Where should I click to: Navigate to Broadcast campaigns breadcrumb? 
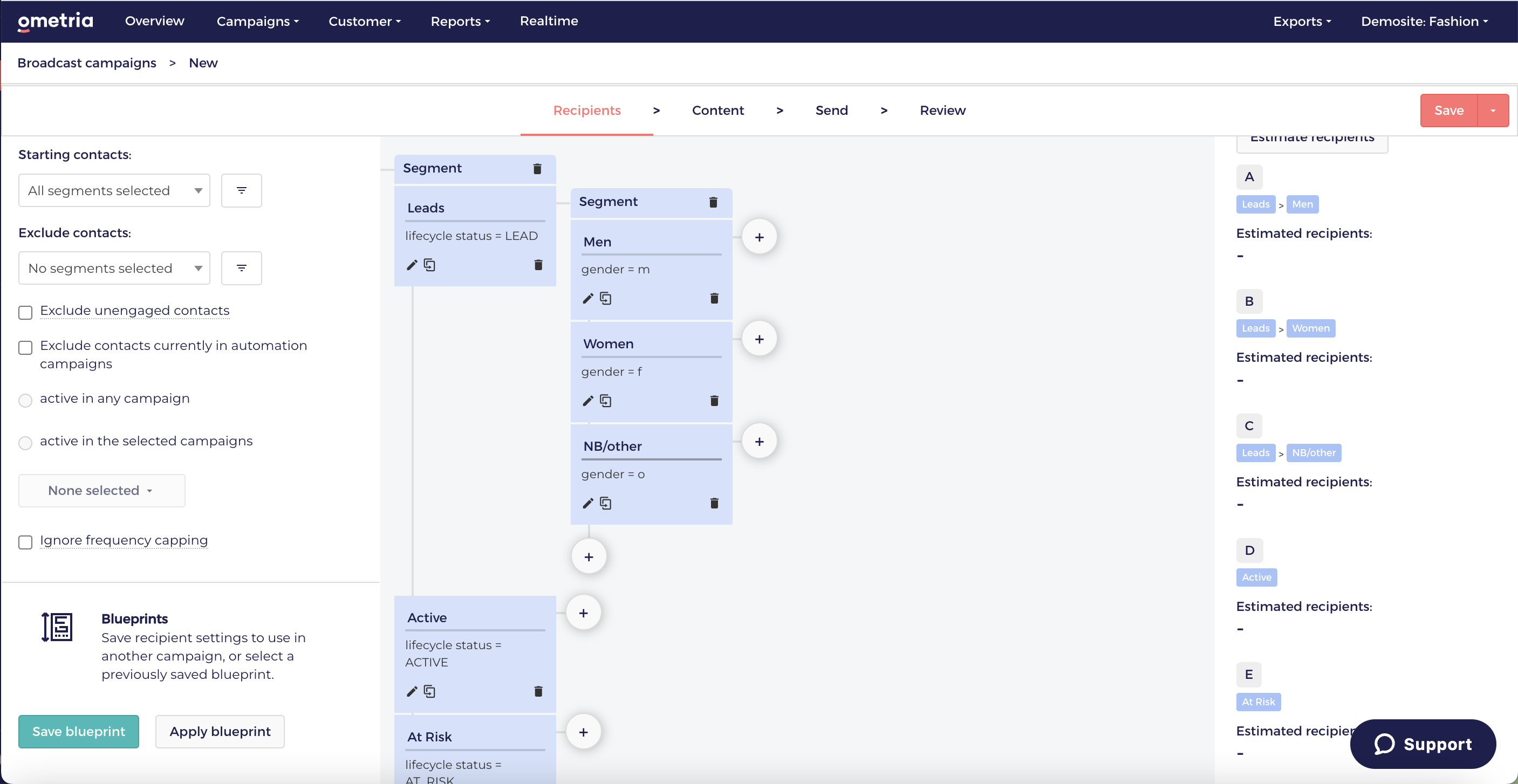[87, 63]
